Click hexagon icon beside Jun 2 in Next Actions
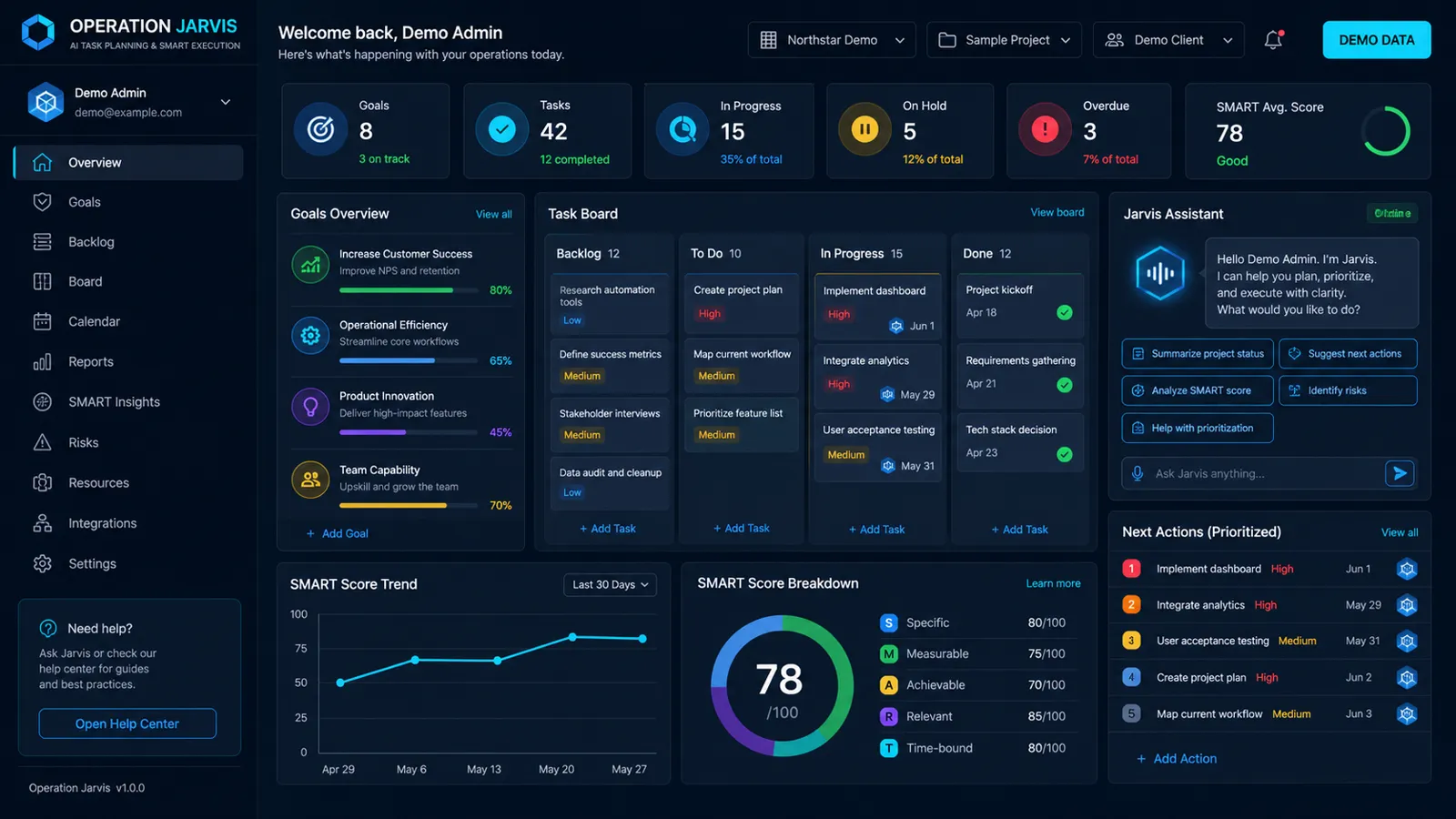 tap(1407, 678)
